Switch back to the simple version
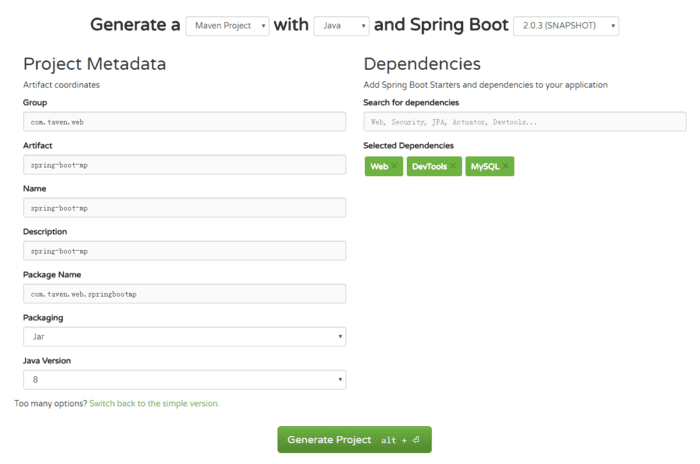 point(154,404)
